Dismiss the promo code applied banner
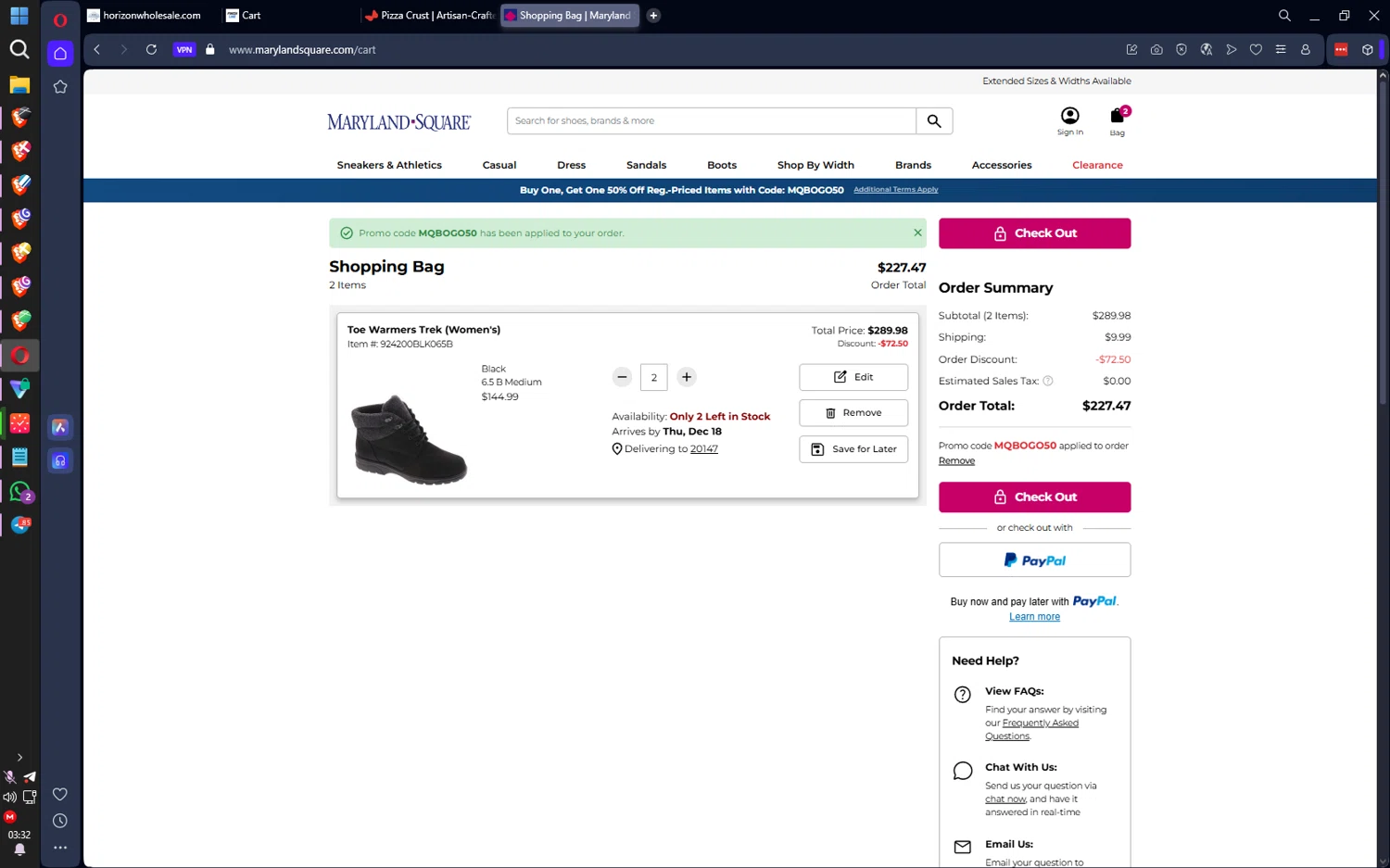 pyautogui.click(x=917, y=233)
